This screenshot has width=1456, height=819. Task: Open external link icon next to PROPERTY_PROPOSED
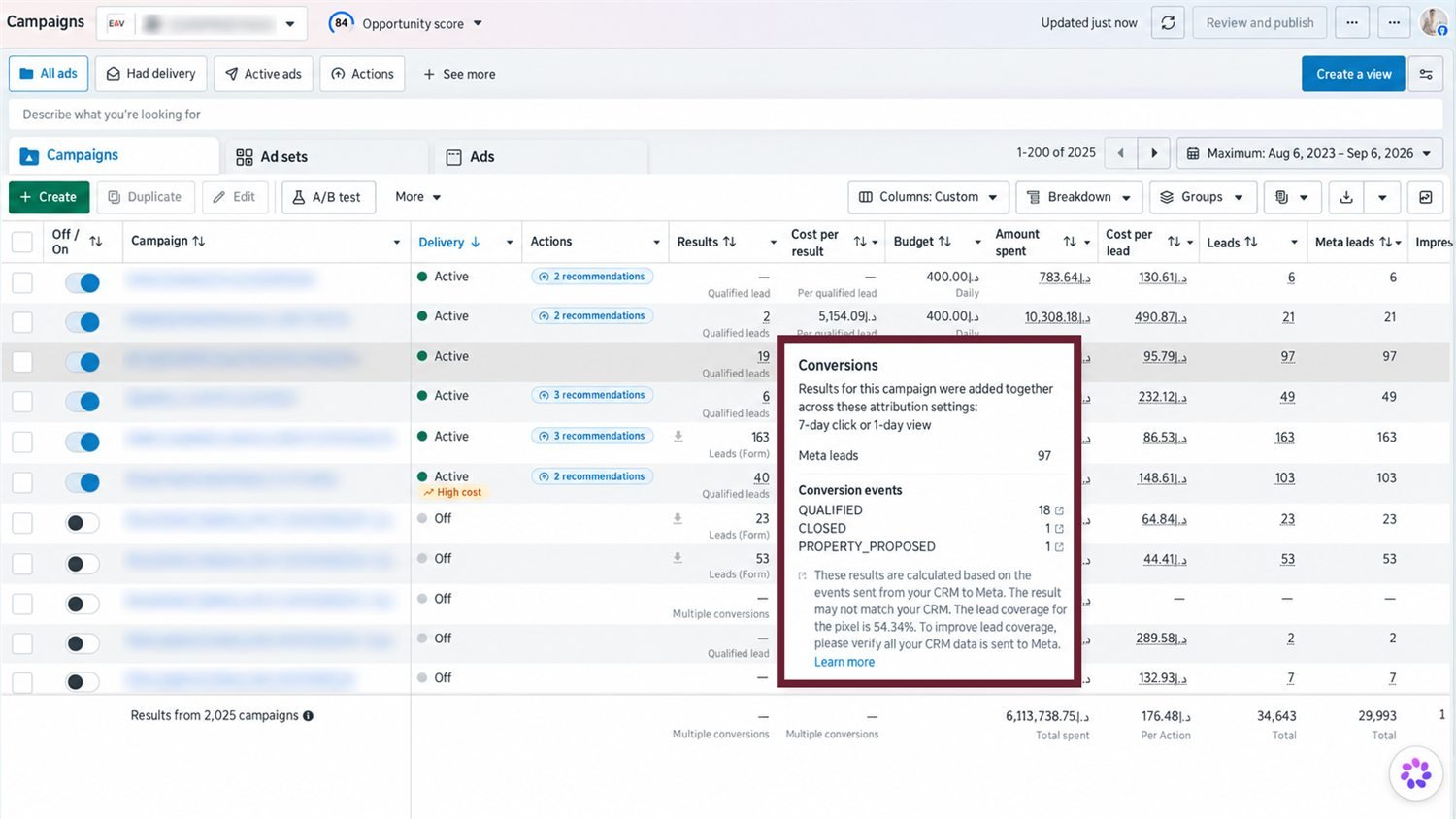[1059, 547]
